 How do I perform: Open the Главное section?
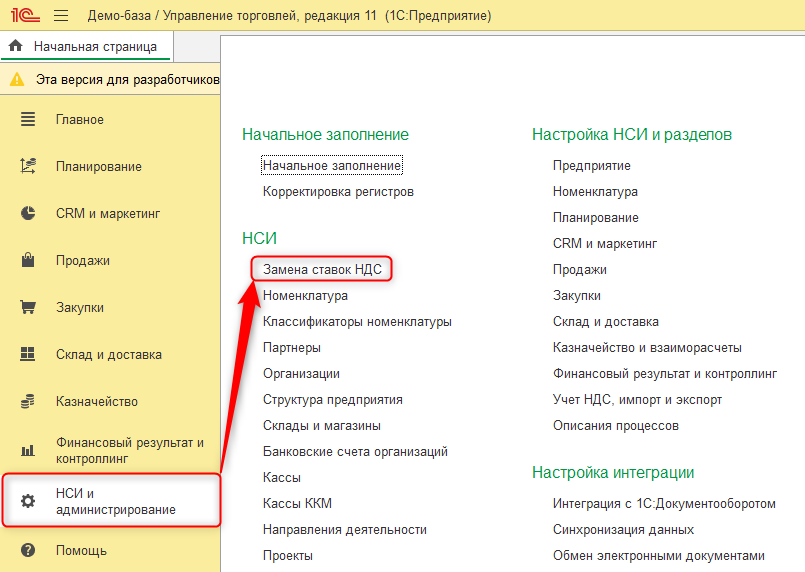[x=80, y=120]
